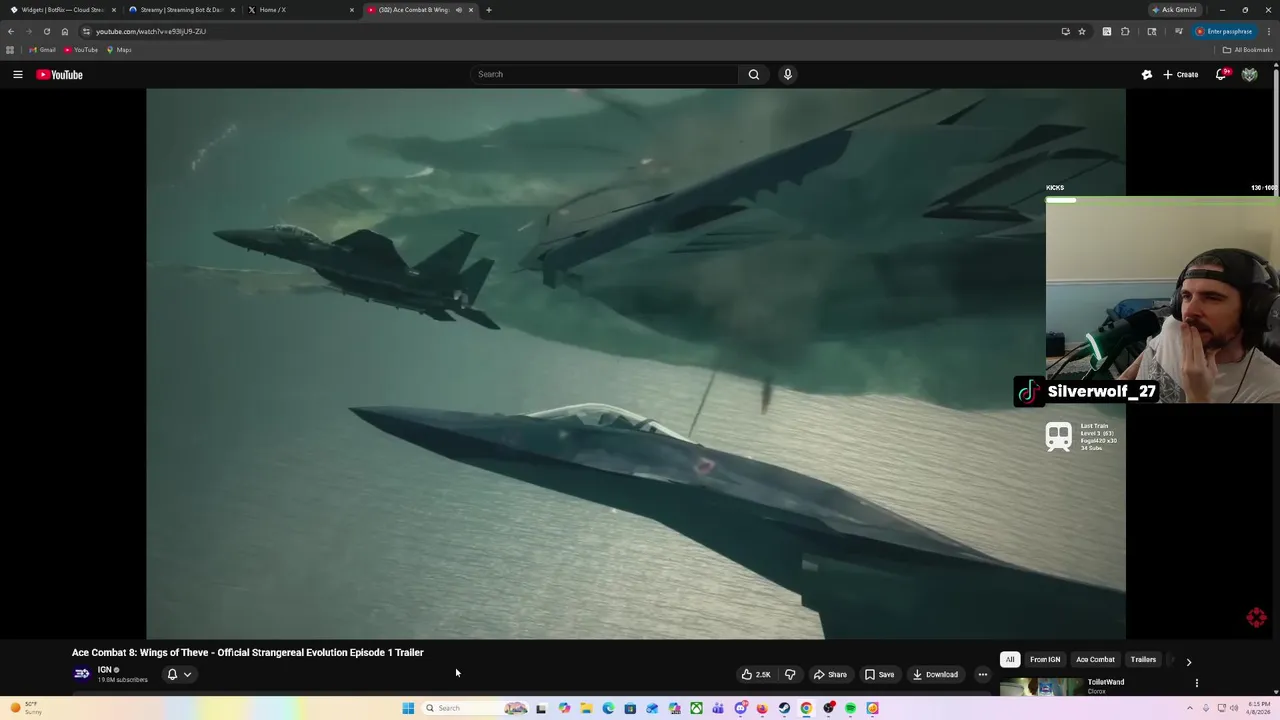Click the YouTube search magnifier button

[754, 74]
